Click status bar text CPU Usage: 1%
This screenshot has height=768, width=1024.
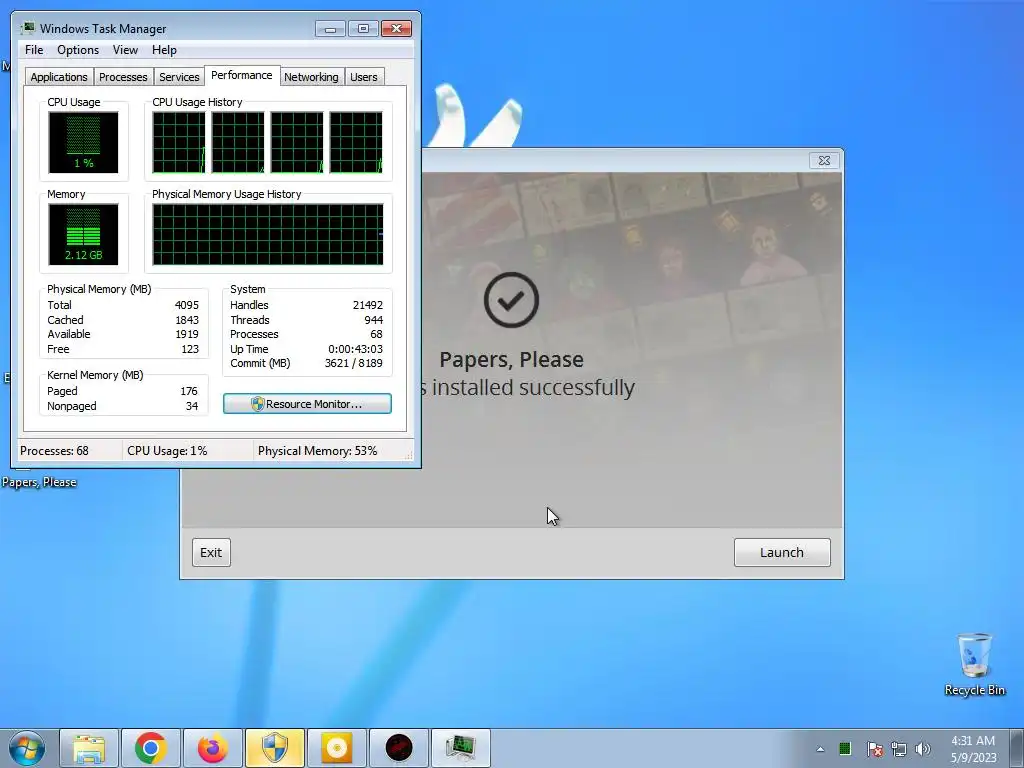pyautogui.click(x=167, y=451)
